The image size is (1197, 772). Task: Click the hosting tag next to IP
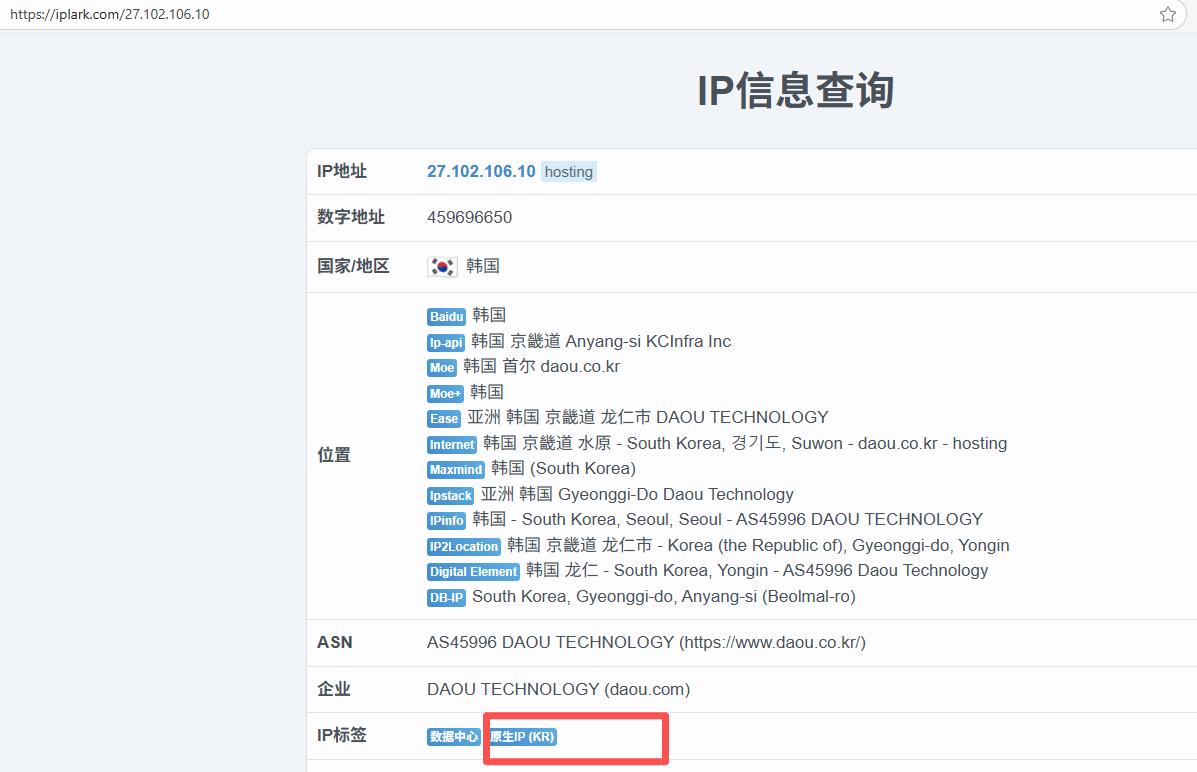[568, 172]
